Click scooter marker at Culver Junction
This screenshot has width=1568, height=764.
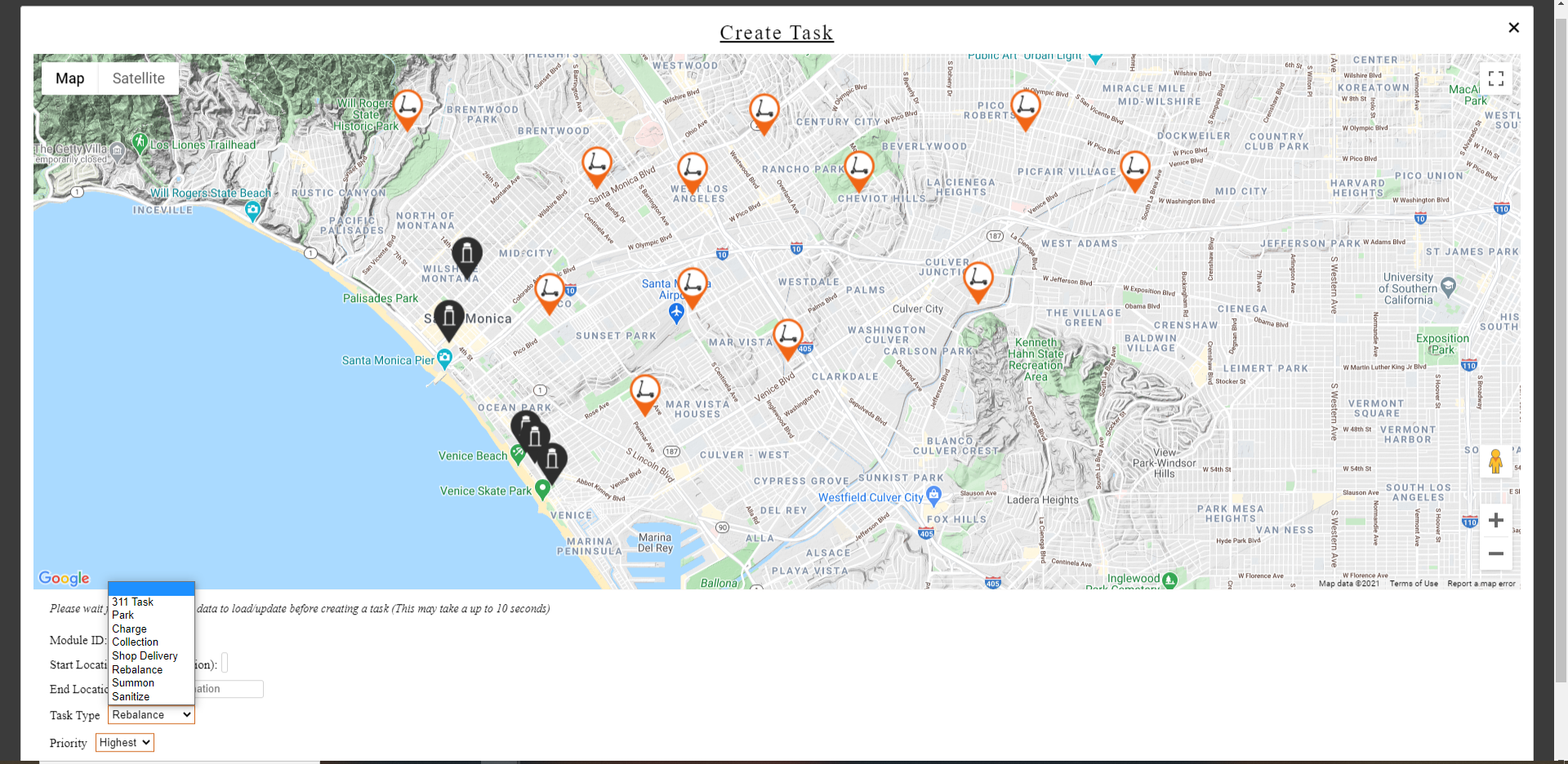coord(978,282)
